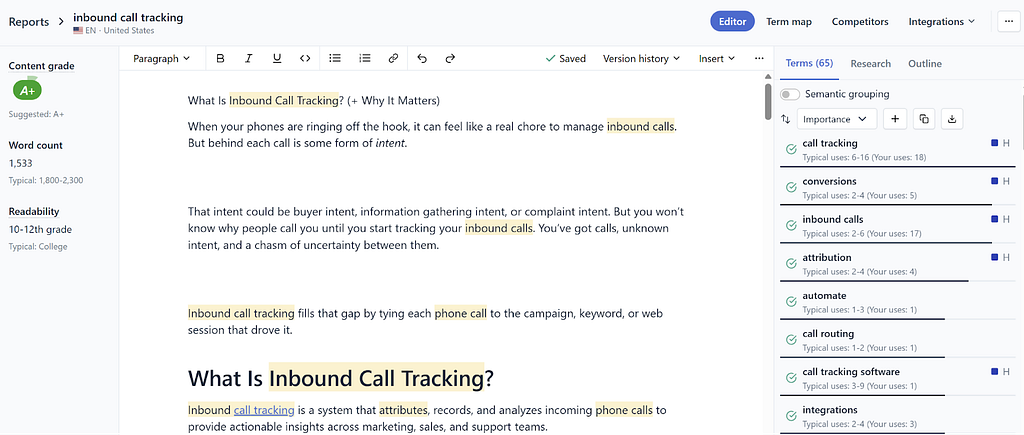Viewport: 1024px width, 435px height.
Task: Click the Readability 10-12th grade value
Action: [40, 229]
